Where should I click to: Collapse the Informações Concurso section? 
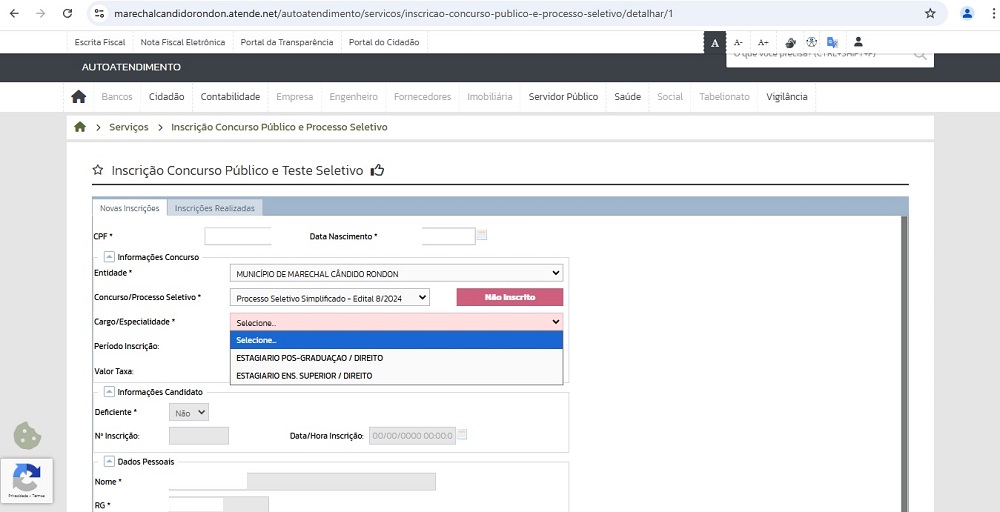click(x=108, y=257)
